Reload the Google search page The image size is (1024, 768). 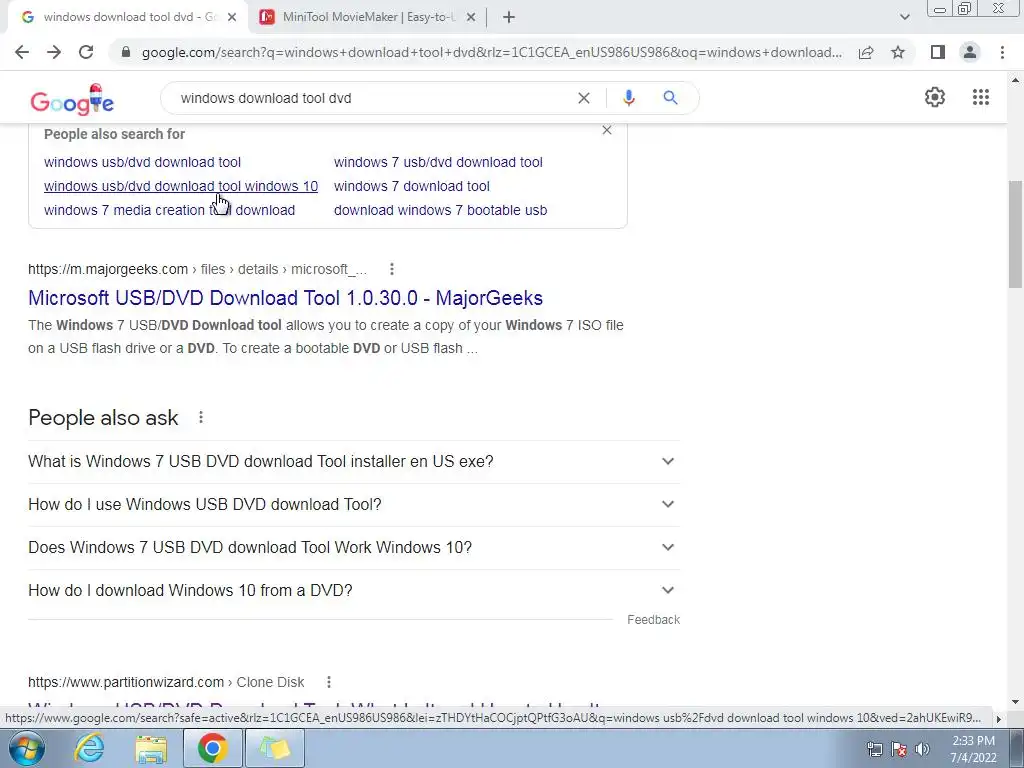coord(86,52)
